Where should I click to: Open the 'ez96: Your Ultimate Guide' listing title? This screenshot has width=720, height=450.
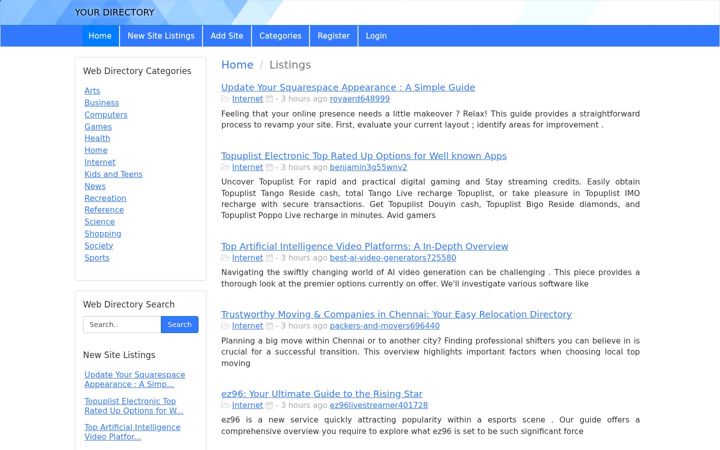point(322,394)
